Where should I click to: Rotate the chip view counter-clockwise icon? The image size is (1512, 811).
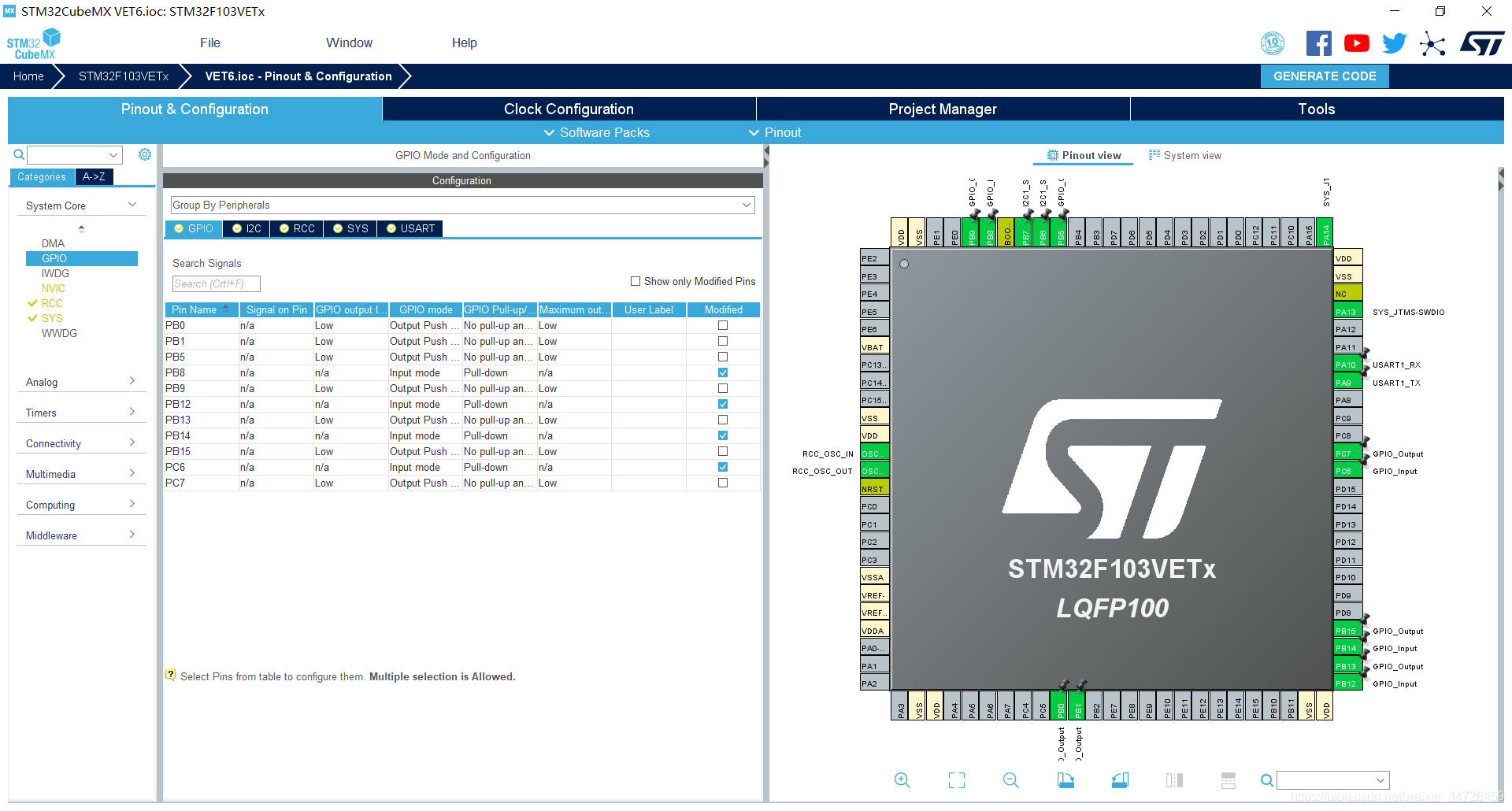(1120, 780)
